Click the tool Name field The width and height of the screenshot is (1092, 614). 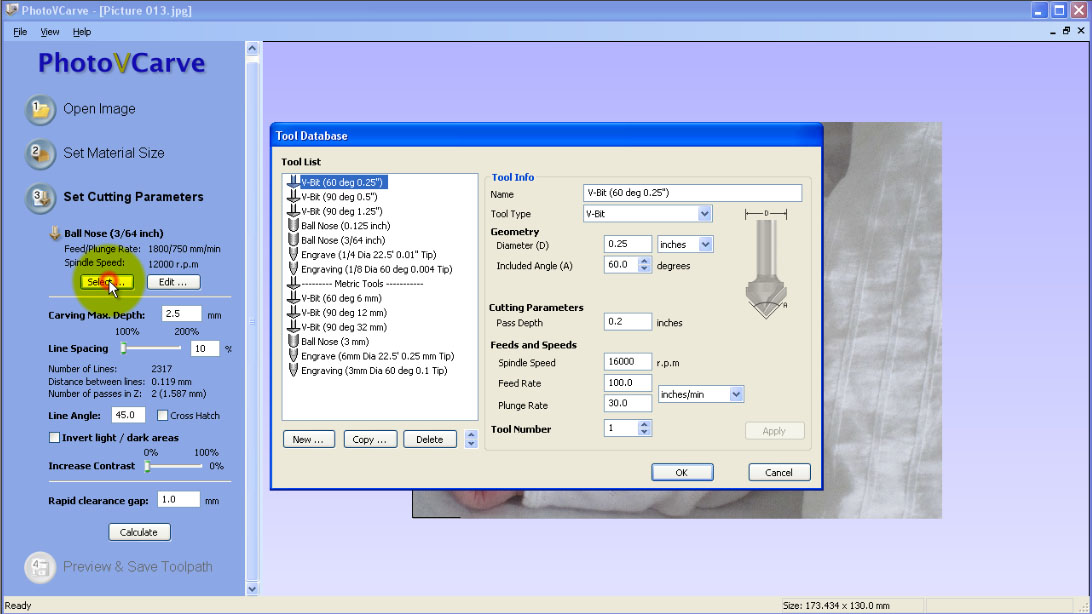click(x=692, y=193)
